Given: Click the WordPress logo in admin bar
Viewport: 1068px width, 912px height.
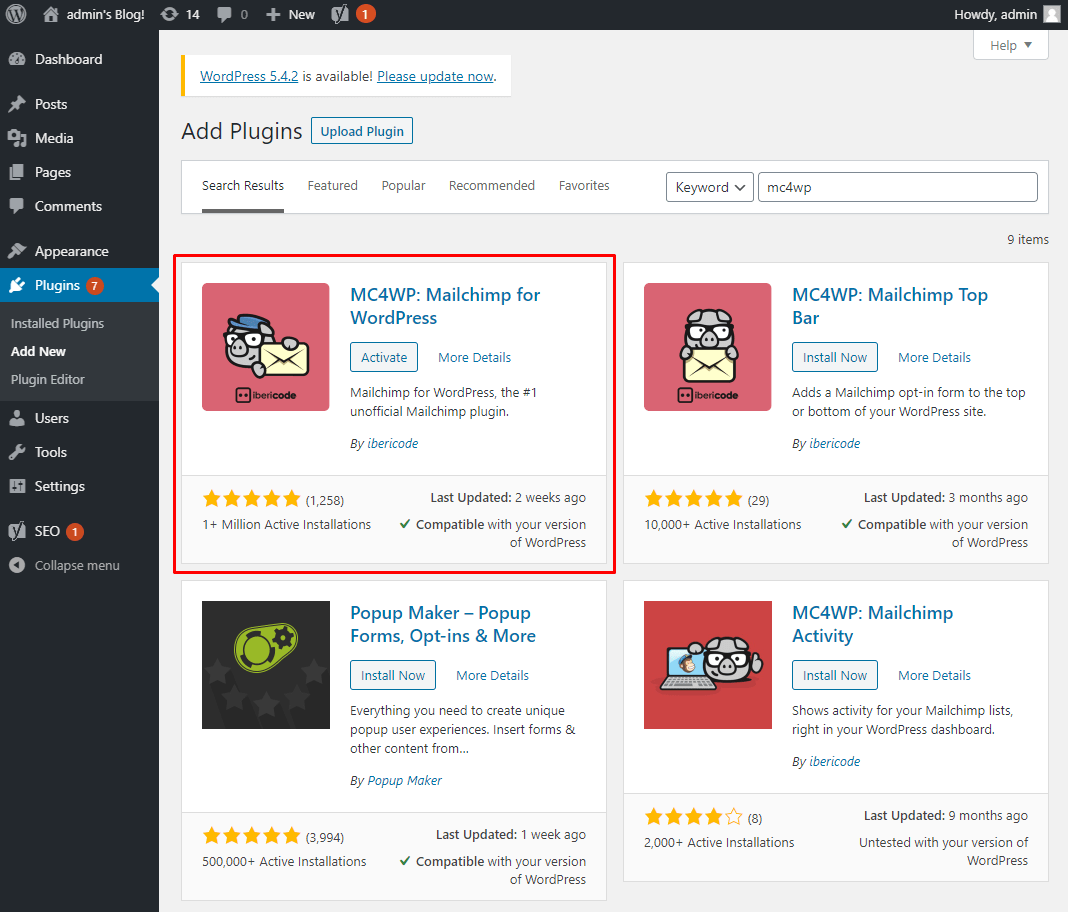Looking at the screenshot, I should click(16, 14).
